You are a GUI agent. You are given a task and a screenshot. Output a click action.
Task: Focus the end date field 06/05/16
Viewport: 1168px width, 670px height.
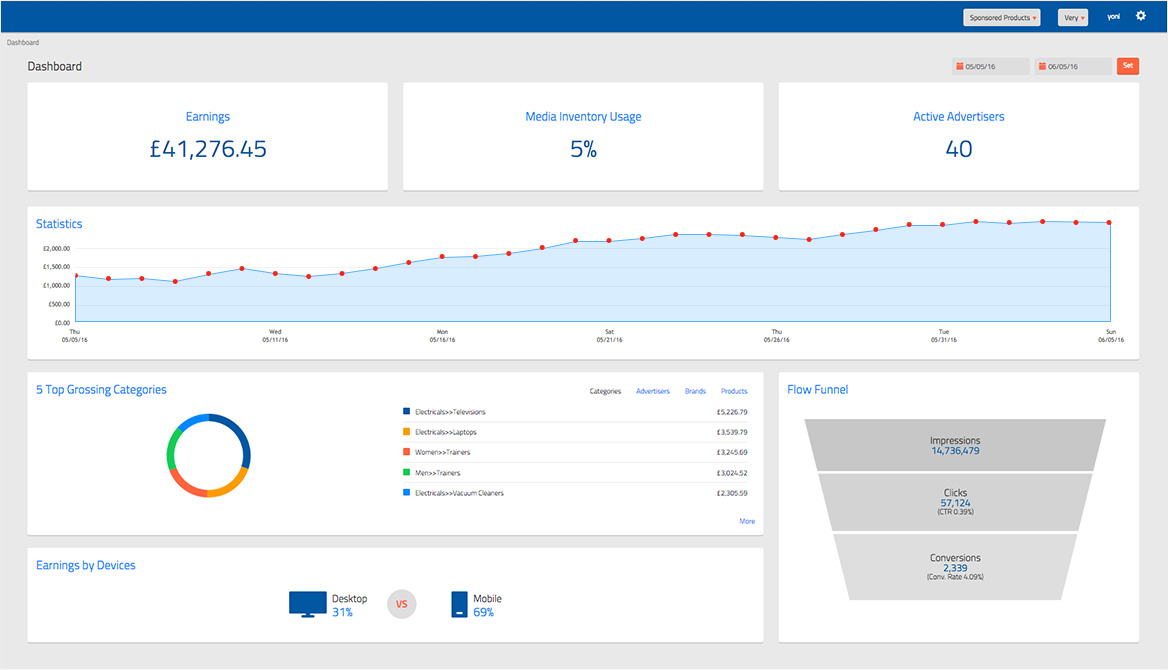coord(1073,66)
